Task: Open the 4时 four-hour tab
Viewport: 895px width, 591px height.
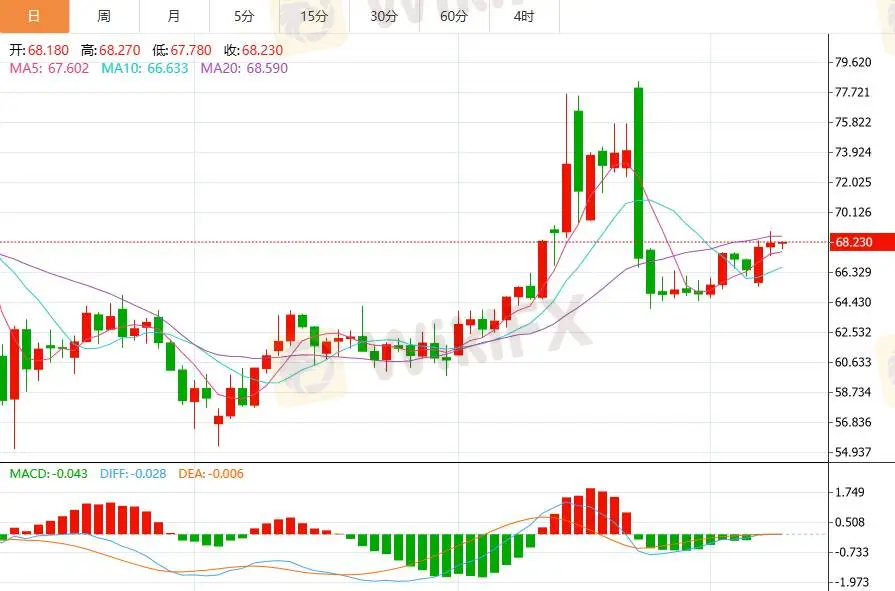Action: (524, 16)
